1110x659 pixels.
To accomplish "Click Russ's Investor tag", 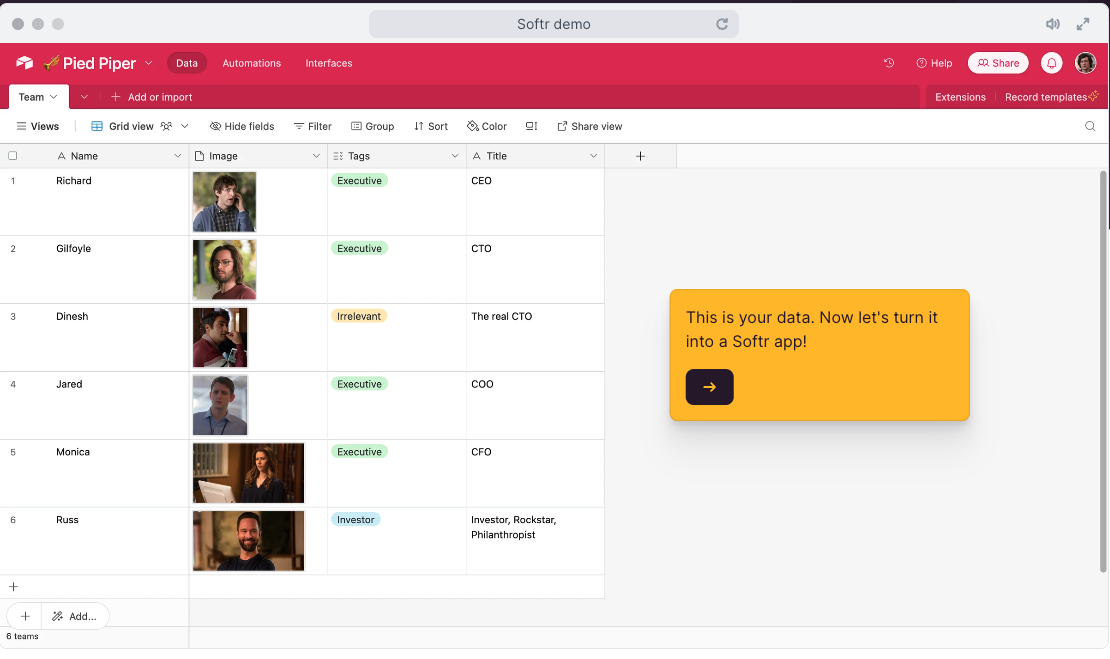I will [x=355, y=520].
